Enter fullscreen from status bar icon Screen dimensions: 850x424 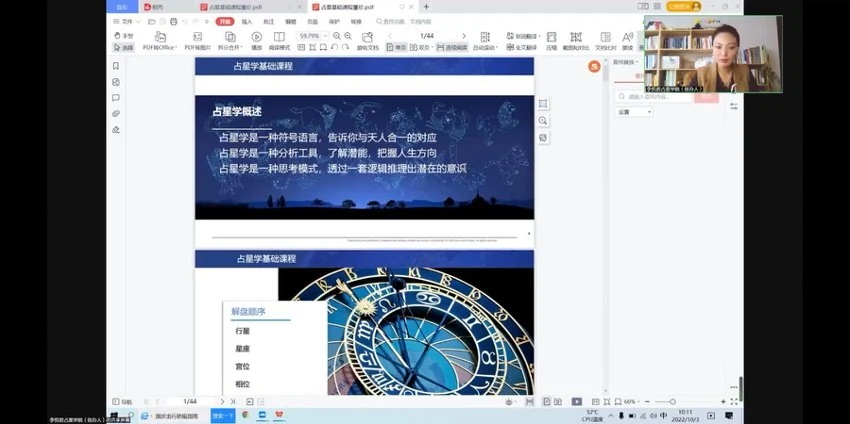tap(734, 402)
